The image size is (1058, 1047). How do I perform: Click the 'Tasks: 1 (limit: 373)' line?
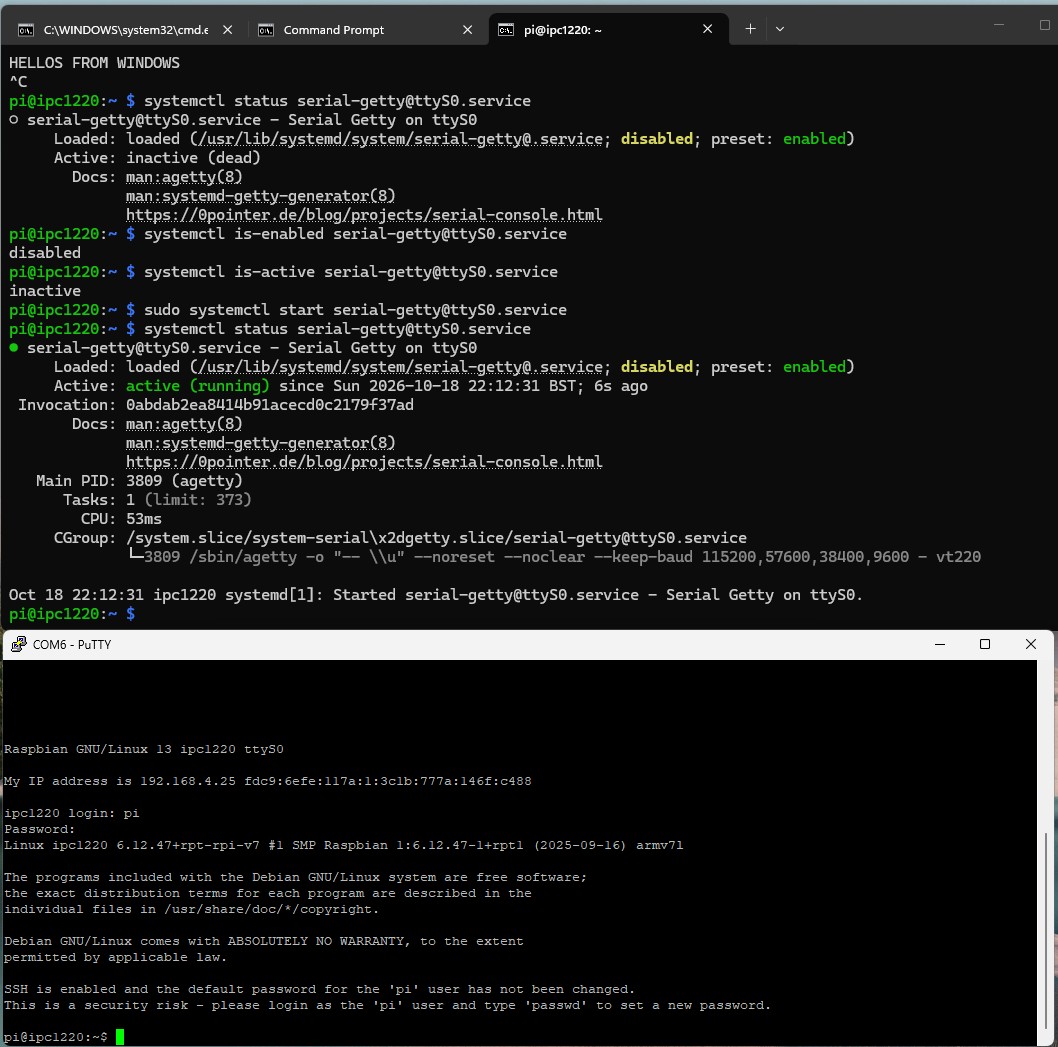click(157, 500)
